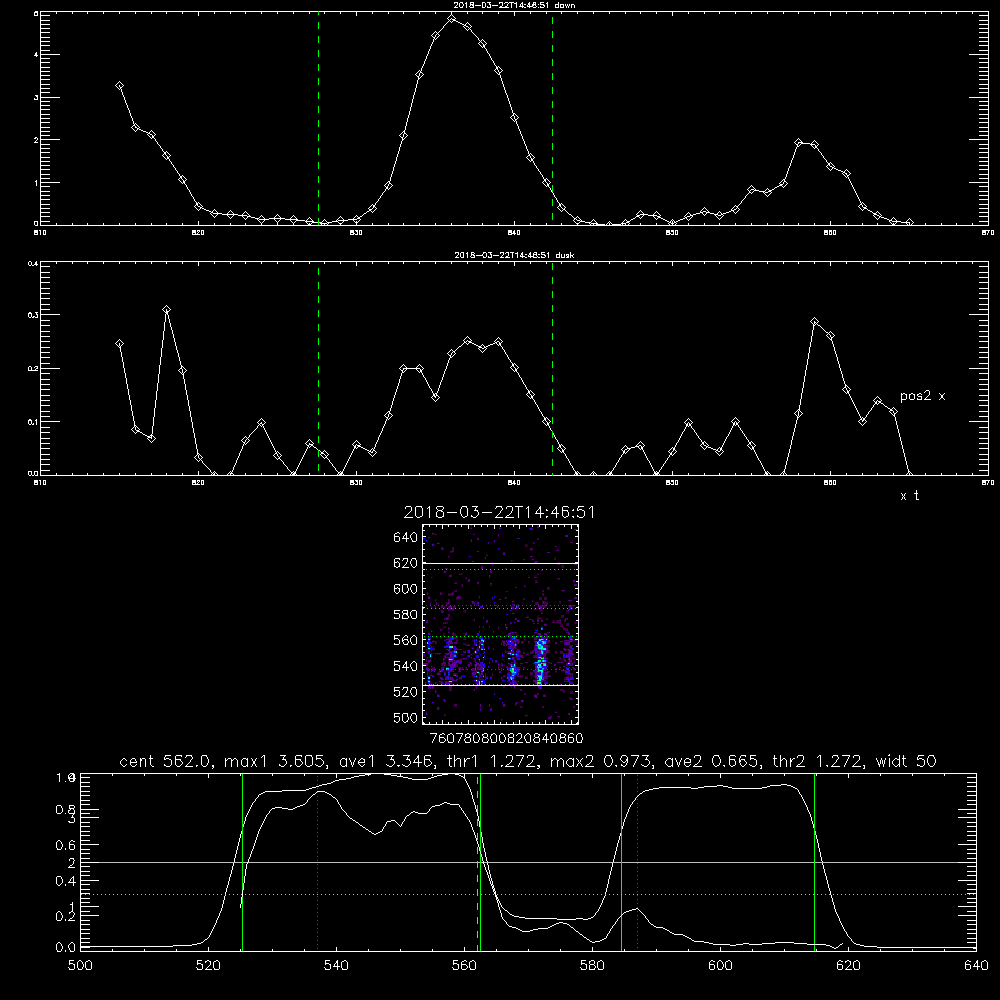The height and width of the screenshot is (1000, 1000).
Task: Click dusk plot x-axis label 840
Action: tap(515, 483)
